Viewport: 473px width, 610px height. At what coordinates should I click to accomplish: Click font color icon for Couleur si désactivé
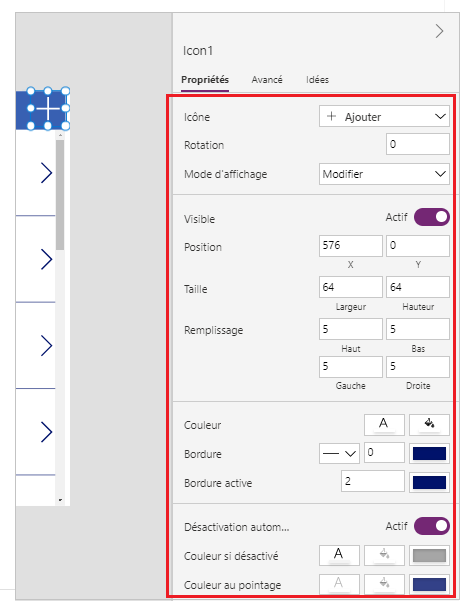click(339, 555)
